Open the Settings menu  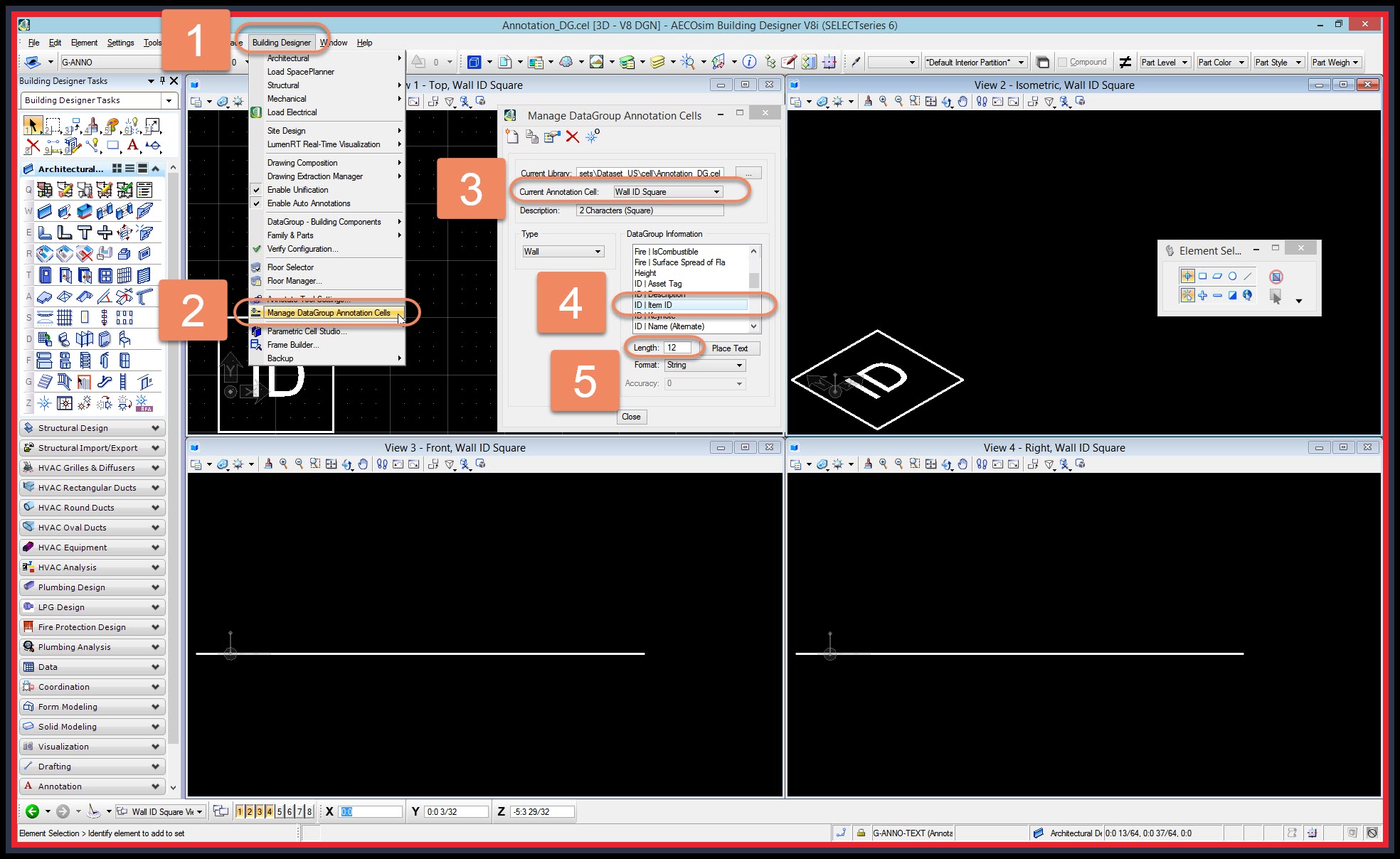coord(120,43)
